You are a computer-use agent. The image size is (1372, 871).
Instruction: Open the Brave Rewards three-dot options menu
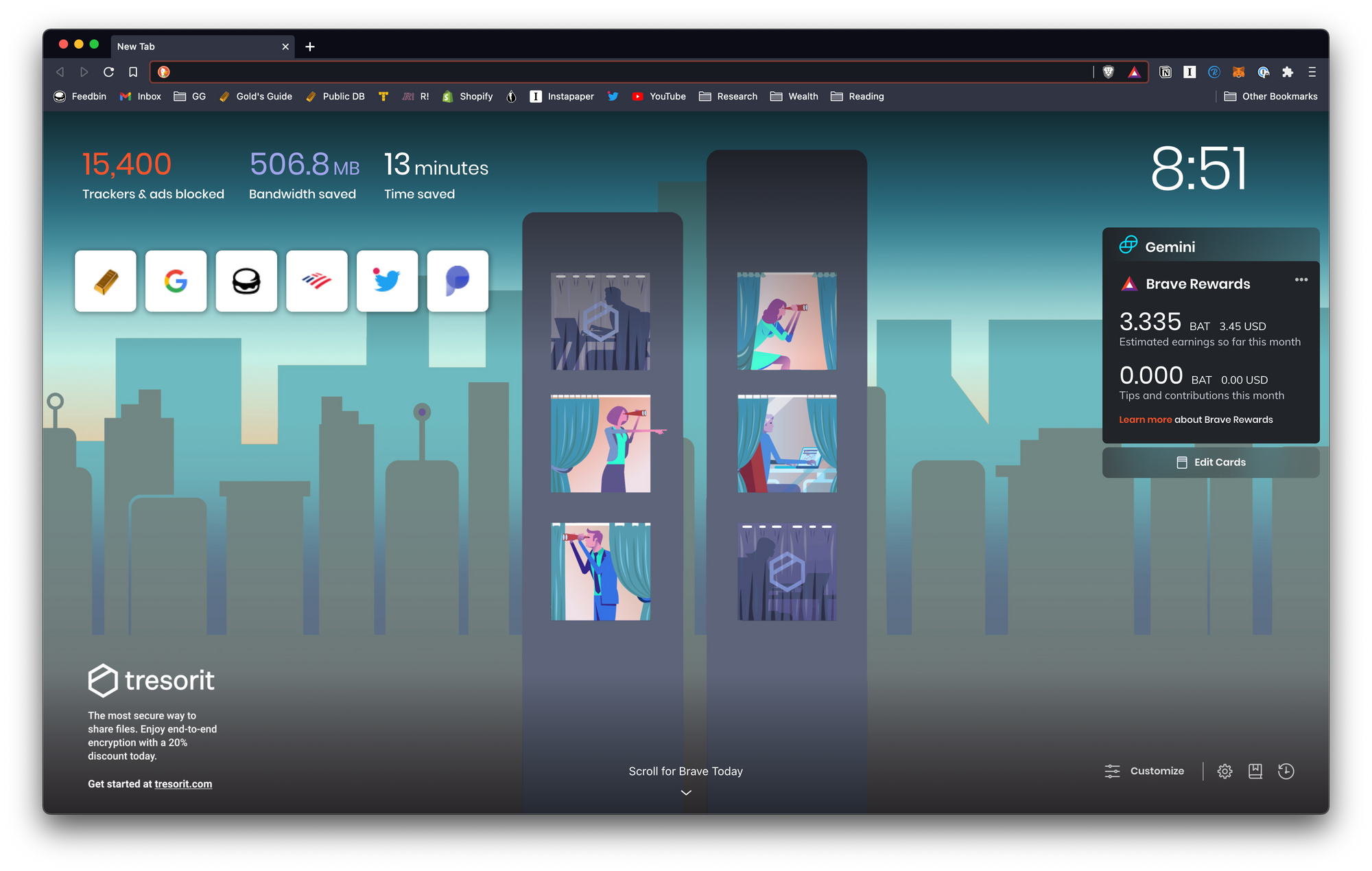[1301, 280]
